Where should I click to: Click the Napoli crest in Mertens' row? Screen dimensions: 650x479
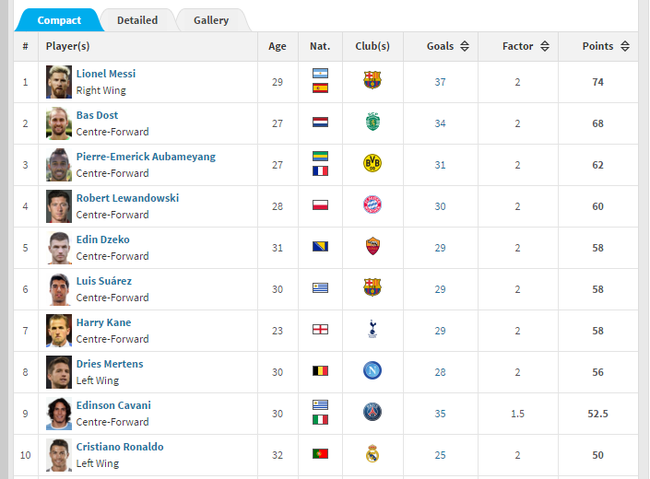pyautogui.click(x=372, y=371)
